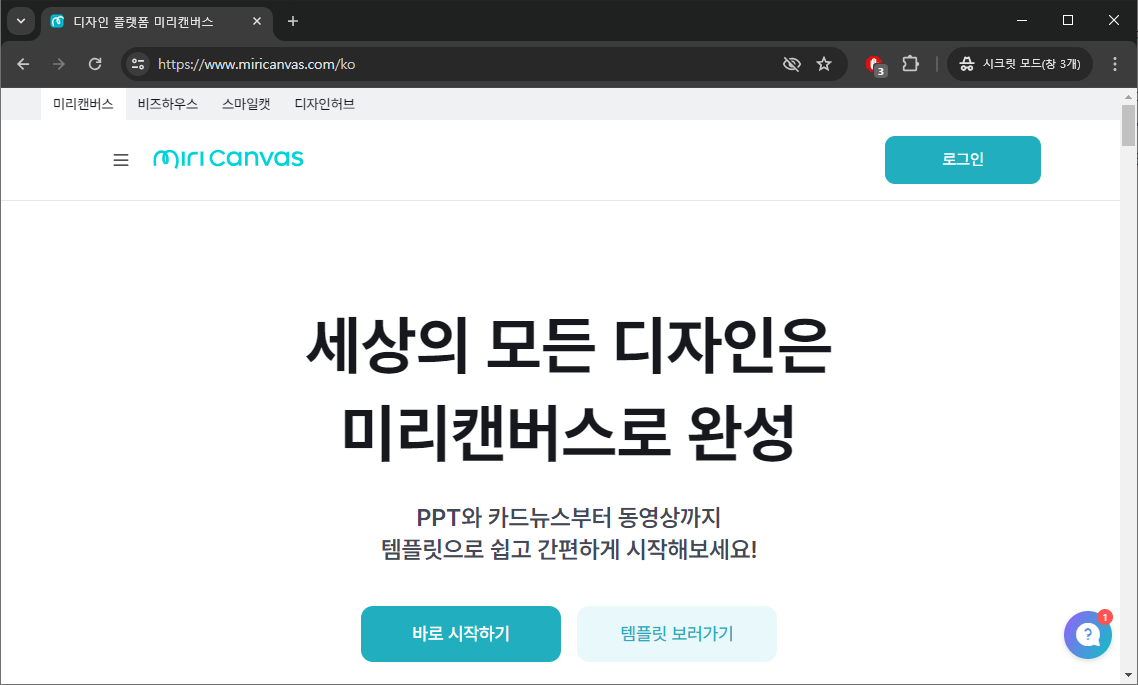Screen dimensions: 1138x685
Task: Click the browser forward arrow
Action: [x=59, y=64]
